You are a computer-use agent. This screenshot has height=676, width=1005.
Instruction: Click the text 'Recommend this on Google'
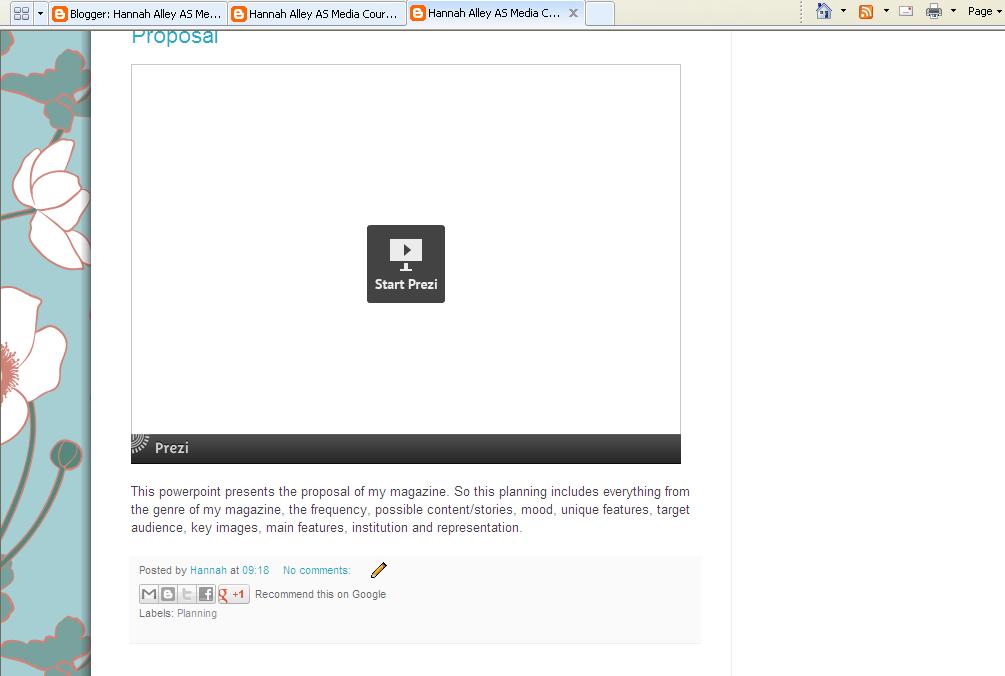(320, 594)
